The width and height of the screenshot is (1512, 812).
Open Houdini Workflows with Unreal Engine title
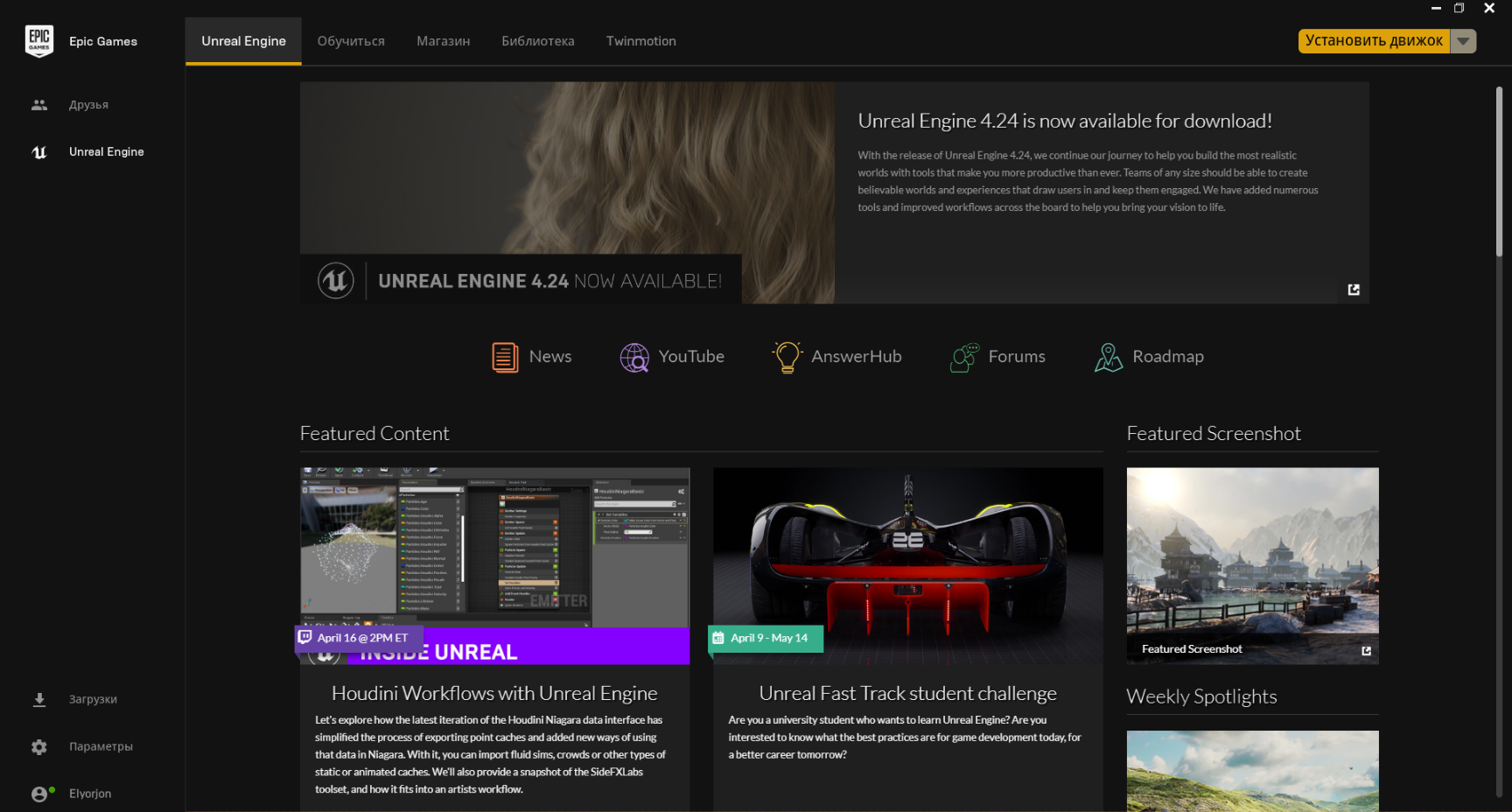(x=494, y=694)
